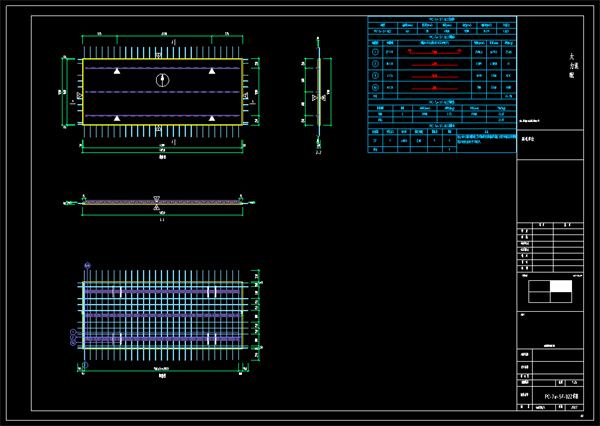Click the white filled quadrant in the key plan

tap(561, 286)
